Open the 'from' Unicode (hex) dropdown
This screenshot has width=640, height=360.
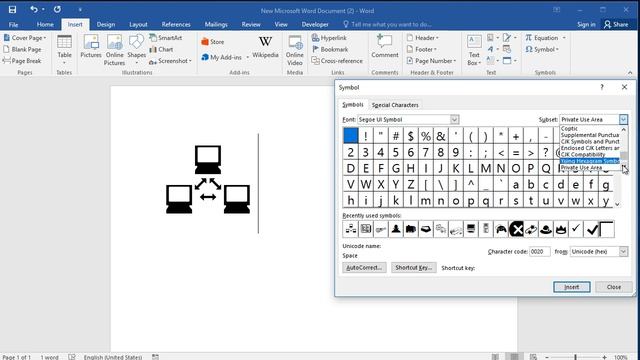[x=623, y=251]
